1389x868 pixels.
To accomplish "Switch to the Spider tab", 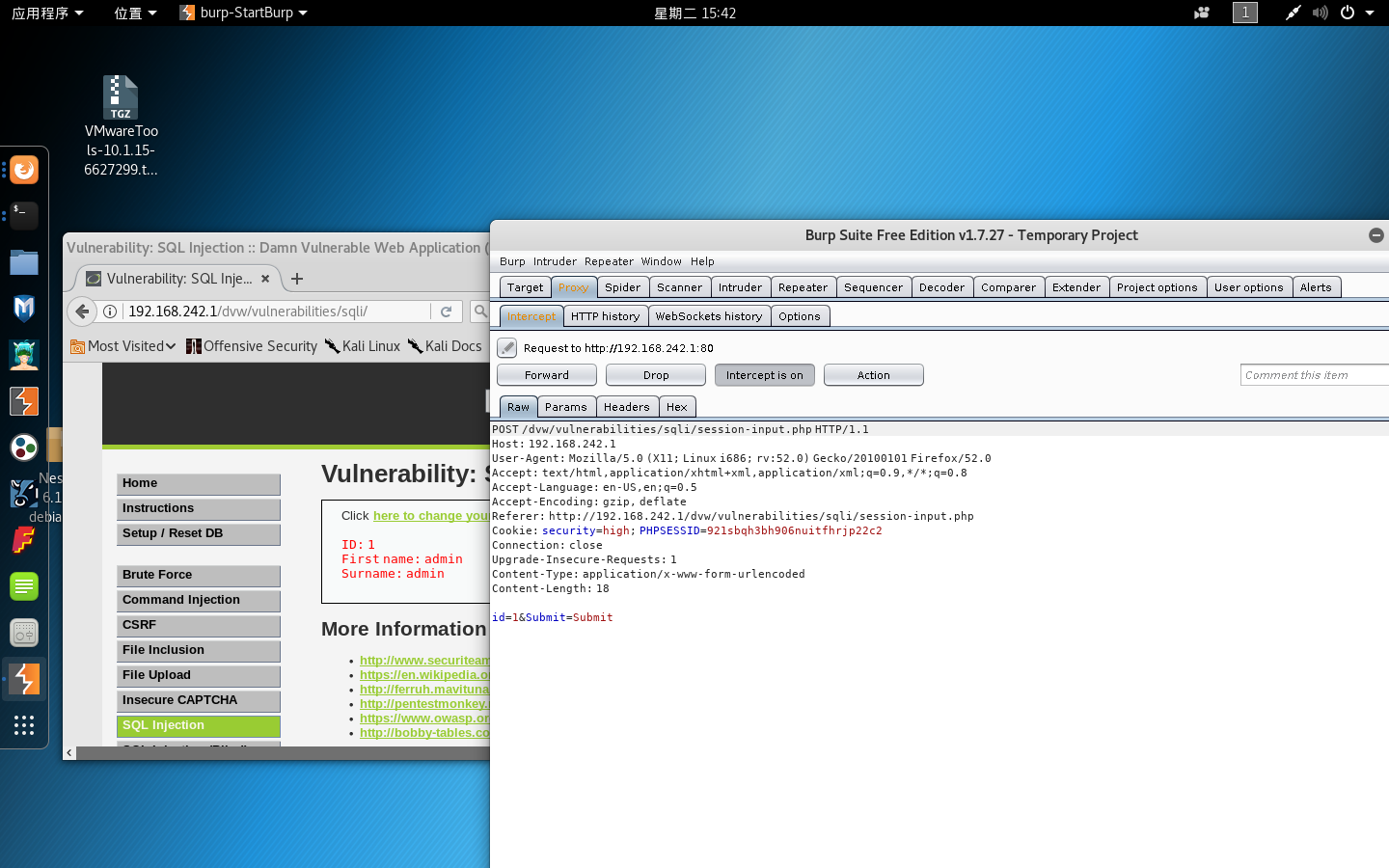I will [623, 287].
